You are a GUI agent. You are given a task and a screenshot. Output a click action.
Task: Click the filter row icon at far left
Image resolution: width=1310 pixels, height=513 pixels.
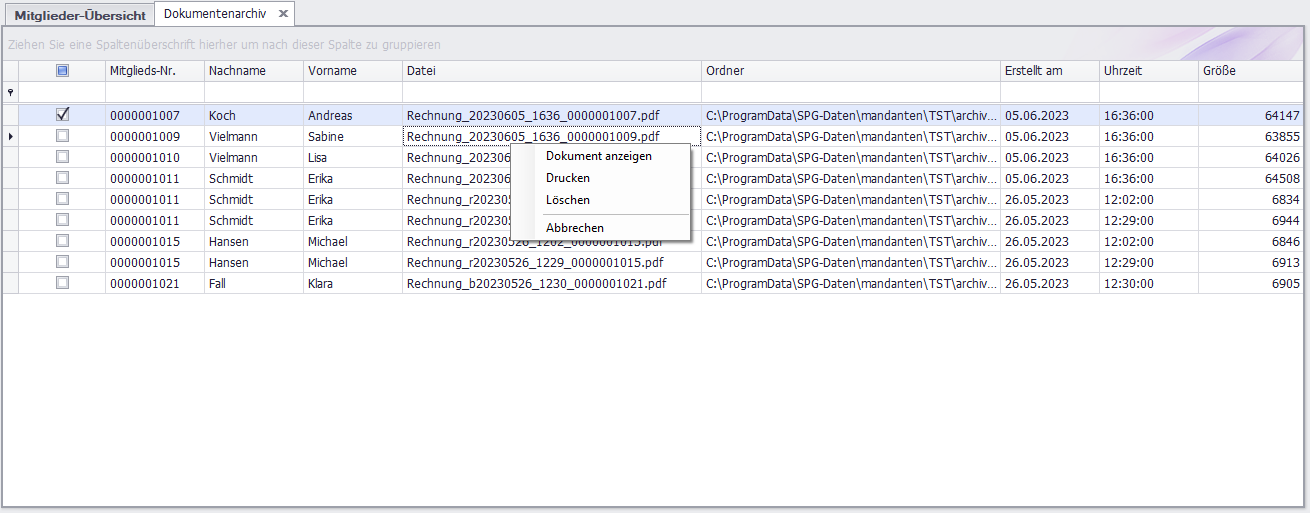[x=10, y=92]
